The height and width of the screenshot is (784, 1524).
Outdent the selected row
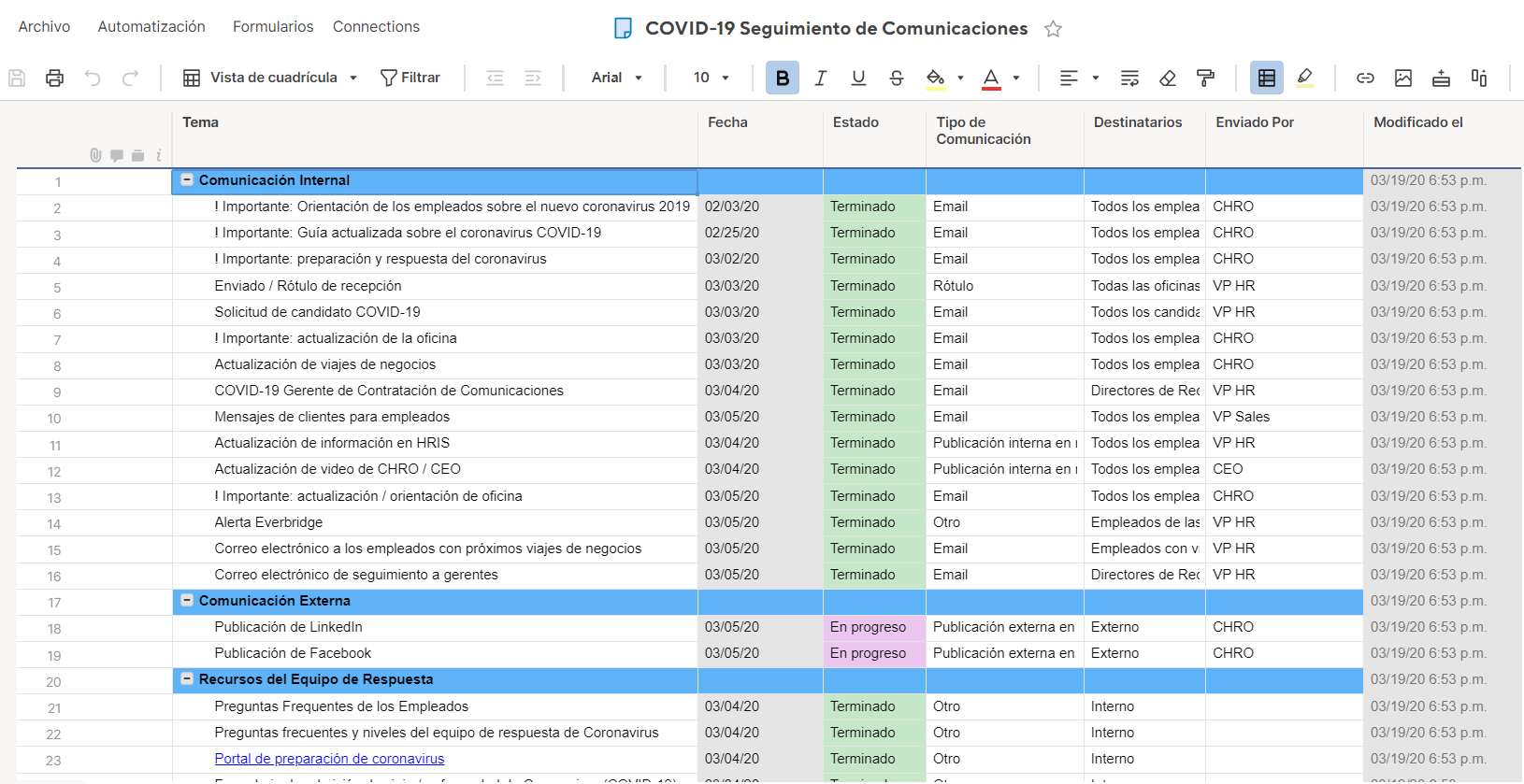pyautogui.click(x=495, y=78)
